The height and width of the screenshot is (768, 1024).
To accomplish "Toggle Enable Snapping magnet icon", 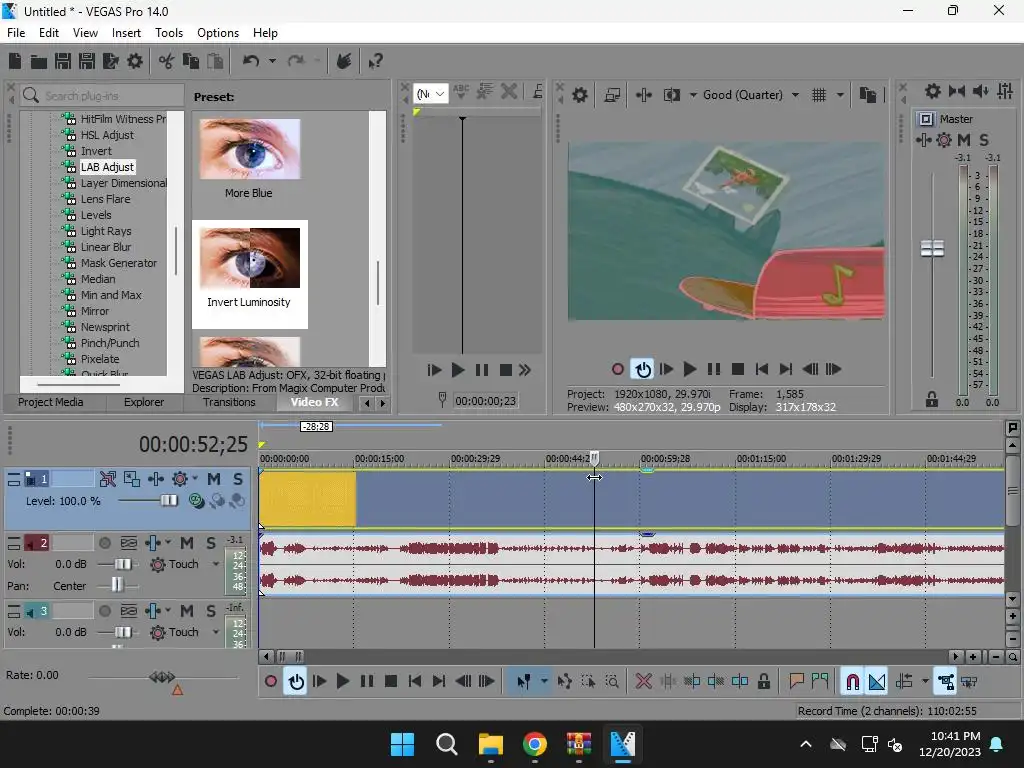I will (x=852, y=682).
